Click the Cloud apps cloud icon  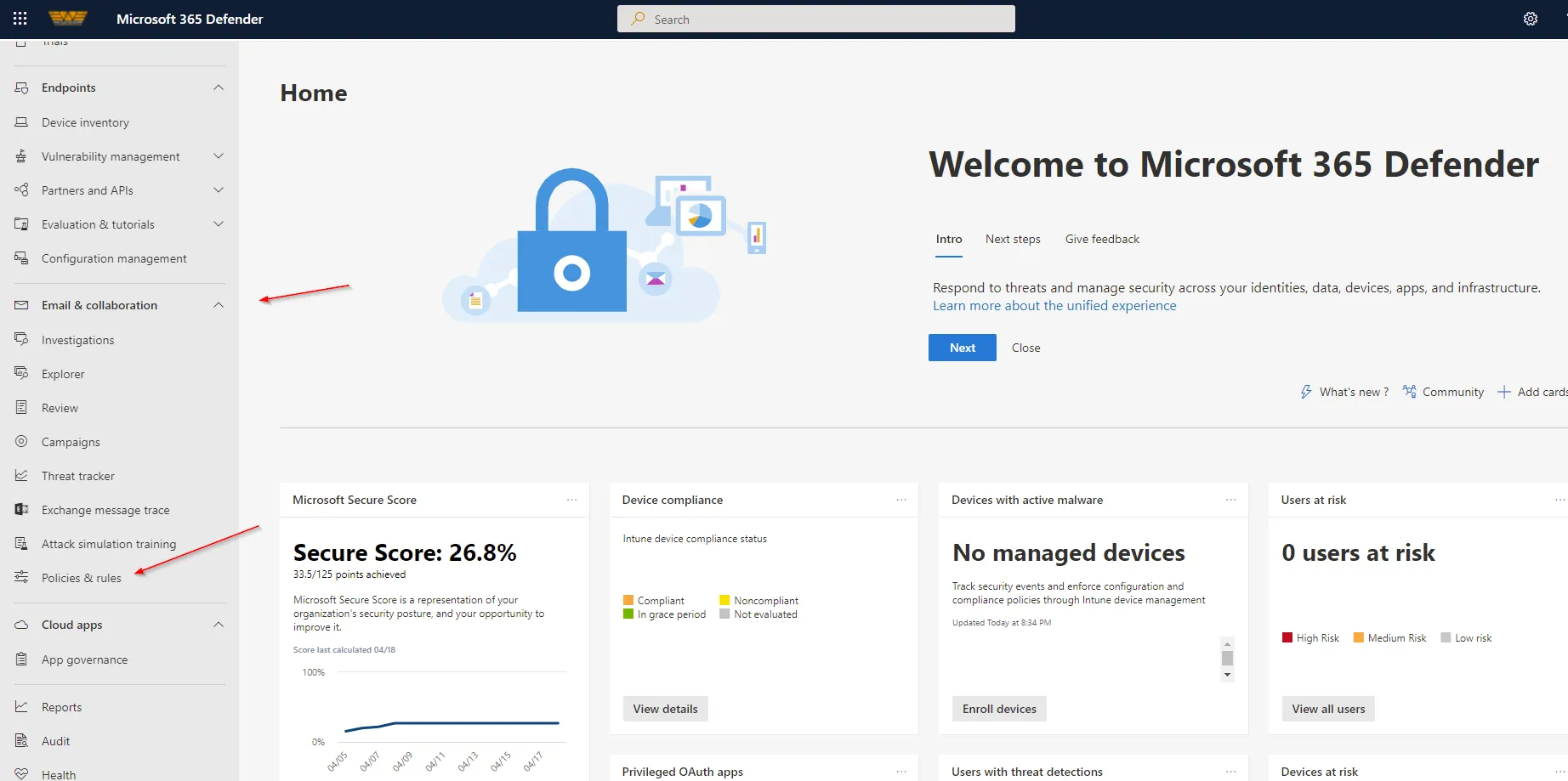pos(21,625)
